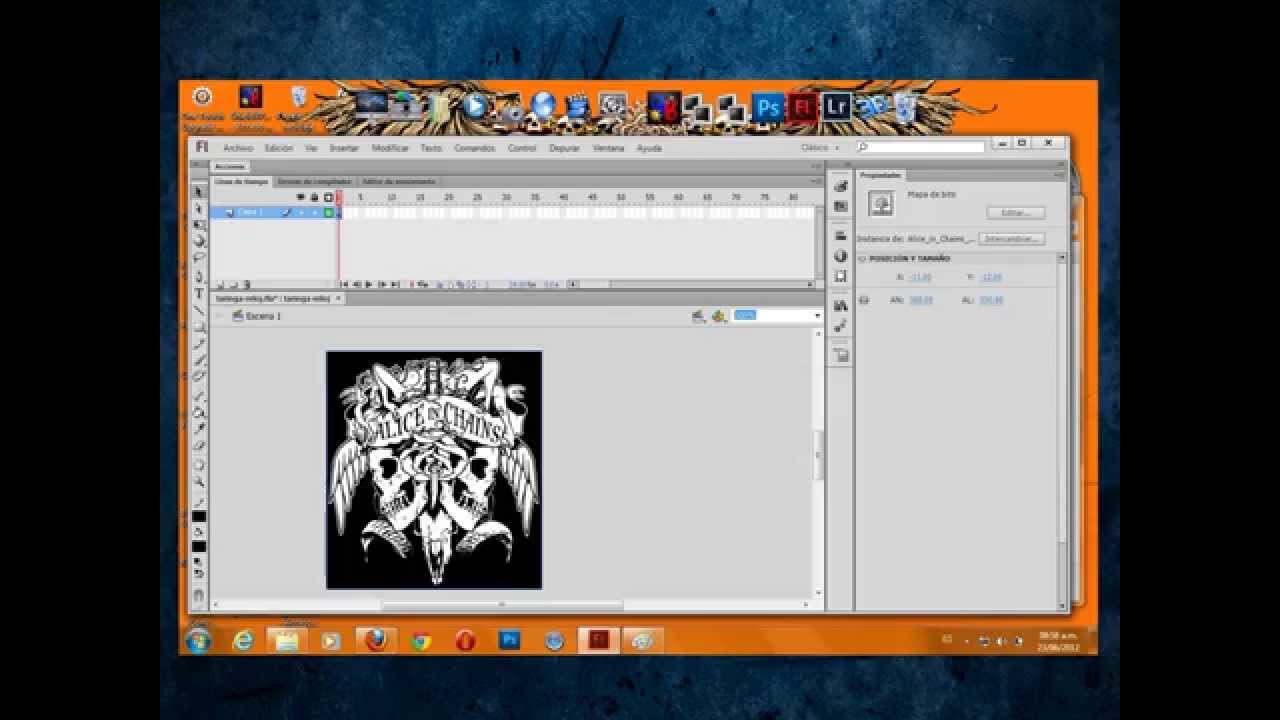Select the Paint Bucket tool

pyautogui.click(x=199, y=411)
